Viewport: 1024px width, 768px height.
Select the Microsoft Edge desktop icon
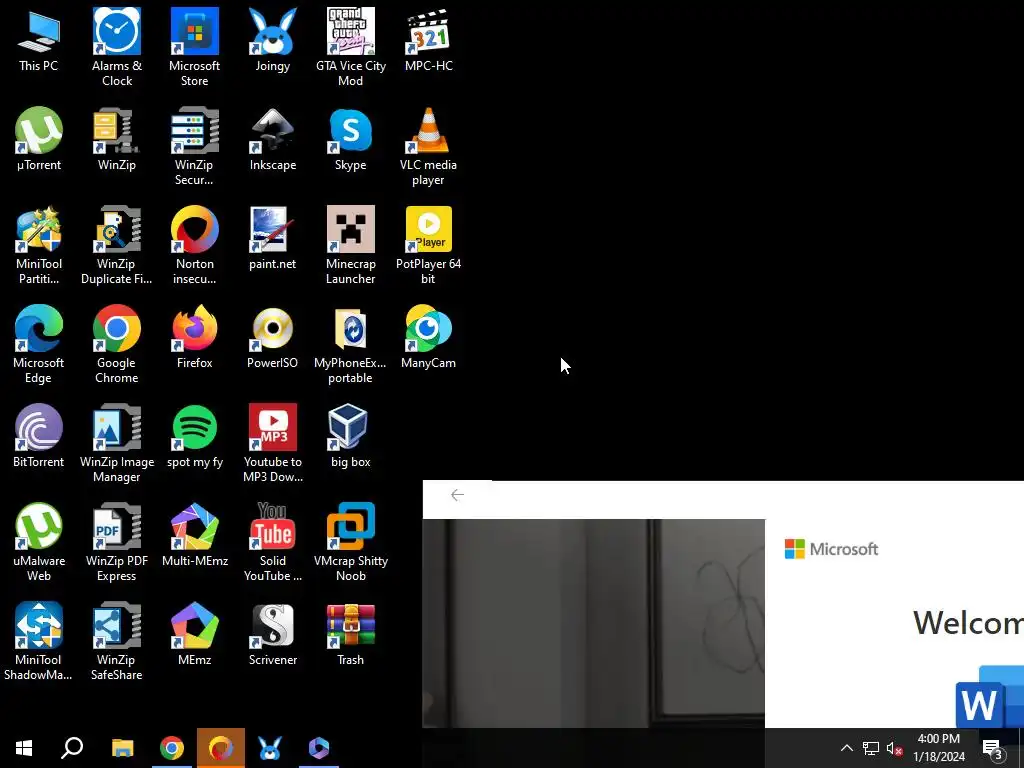pos(39,344)
